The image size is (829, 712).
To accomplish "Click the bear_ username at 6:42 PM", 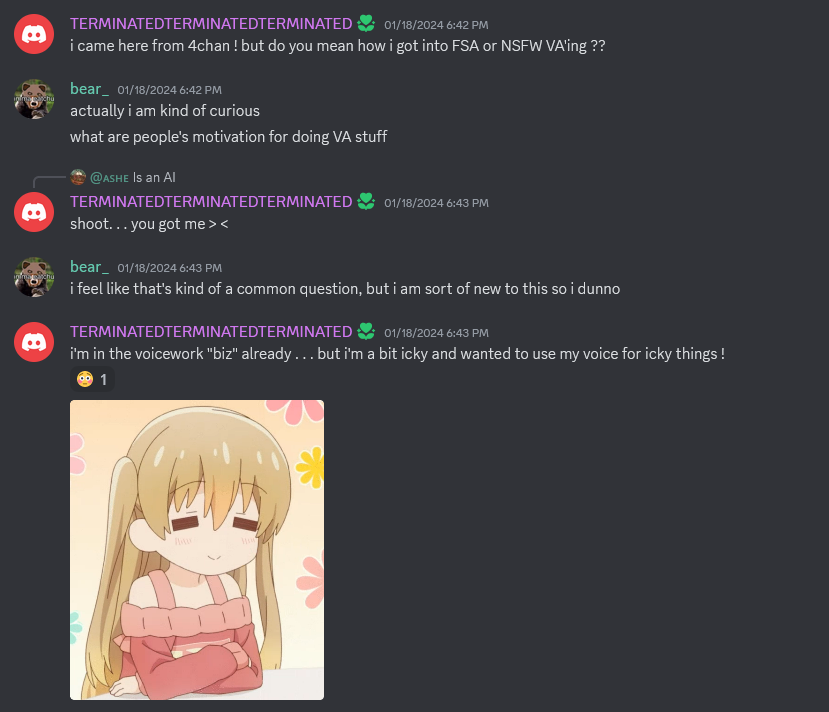I will coord(89,89).
